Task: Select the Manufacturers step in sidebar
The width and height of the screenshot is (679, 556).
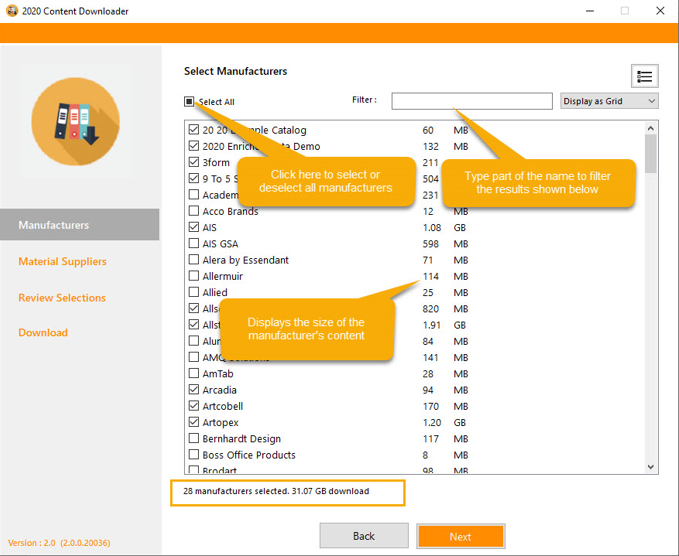Action: click(x=80, y=225)
